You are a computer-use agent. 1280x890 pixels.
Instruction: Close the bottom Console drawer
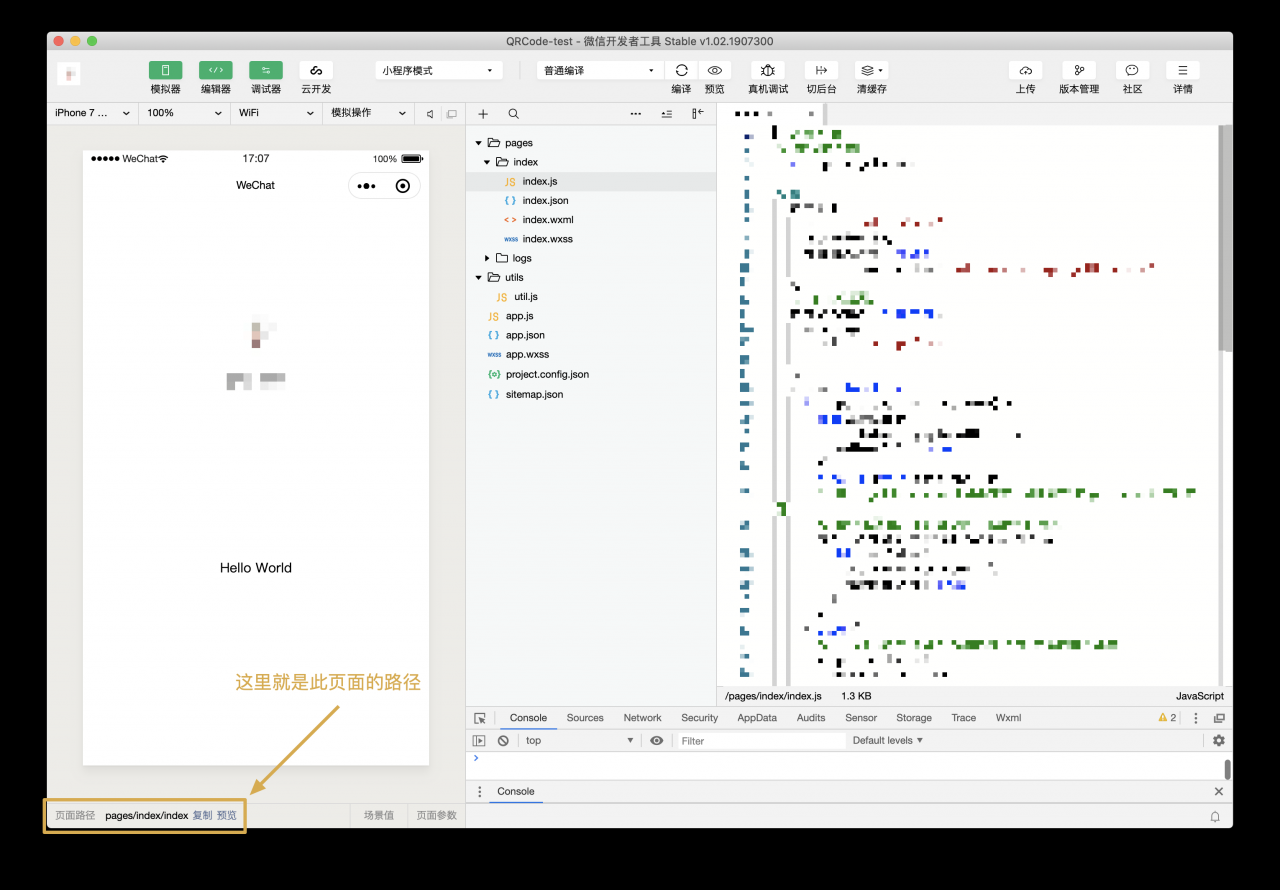[x=1218, y=791]
